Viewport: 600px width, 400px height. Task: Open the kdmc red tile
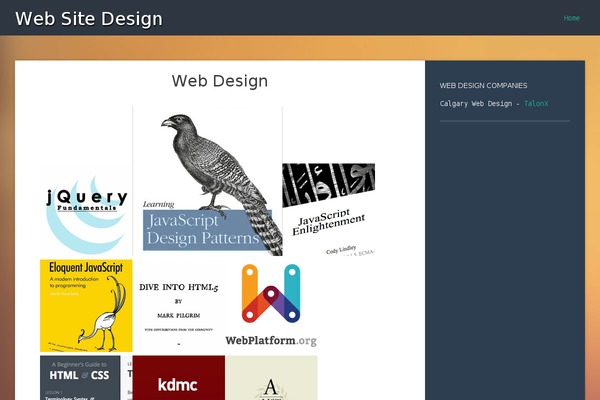click(179, 378)
